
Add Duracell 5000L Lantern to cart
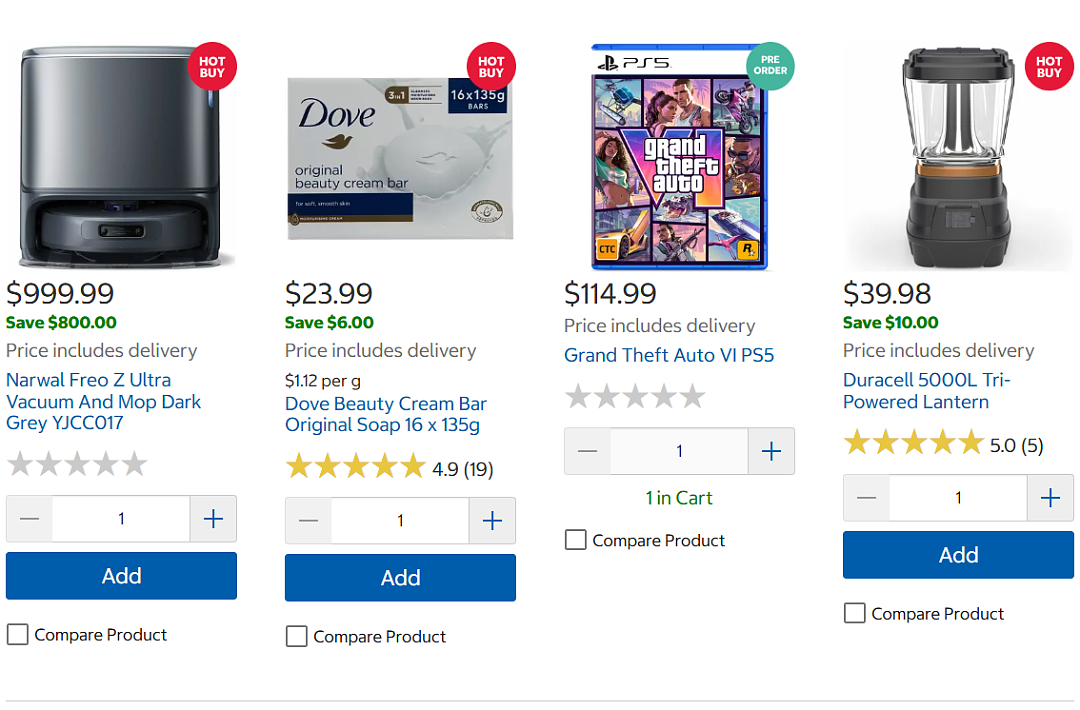[958, 555]
